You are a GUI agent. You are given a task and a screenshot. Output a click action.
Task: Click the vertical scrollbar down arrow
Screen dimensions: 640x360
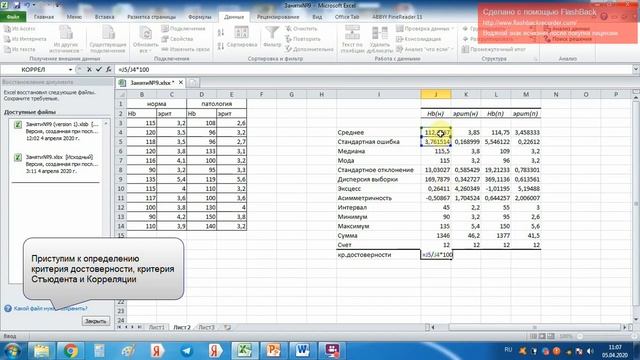(636, 320)
